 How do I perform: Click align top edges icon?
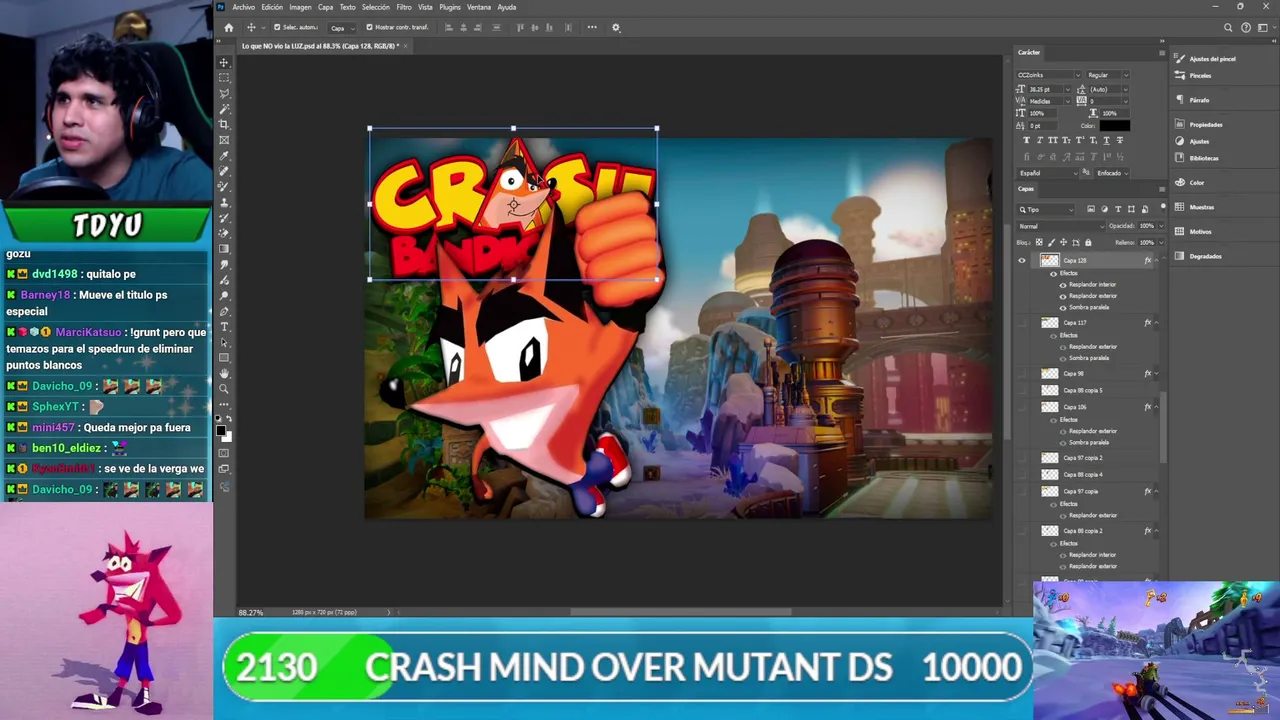(x=520, y=27)
